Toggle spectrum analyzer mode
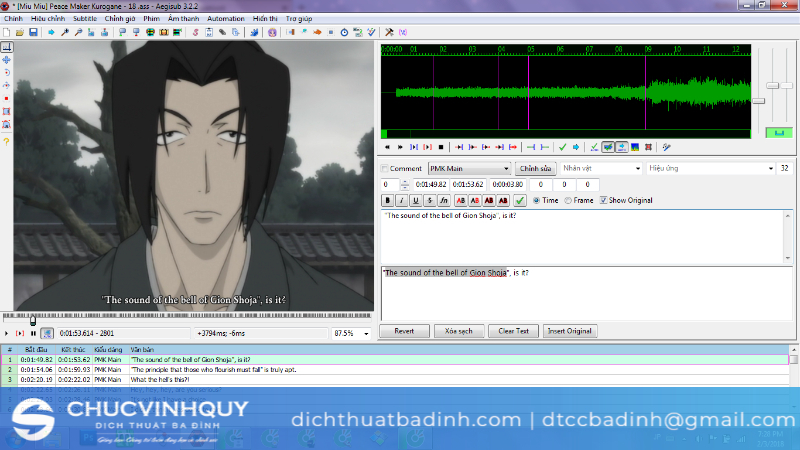The height and width of the screenshot is (450, 800). pyautogui.click(x=635, y=147)
